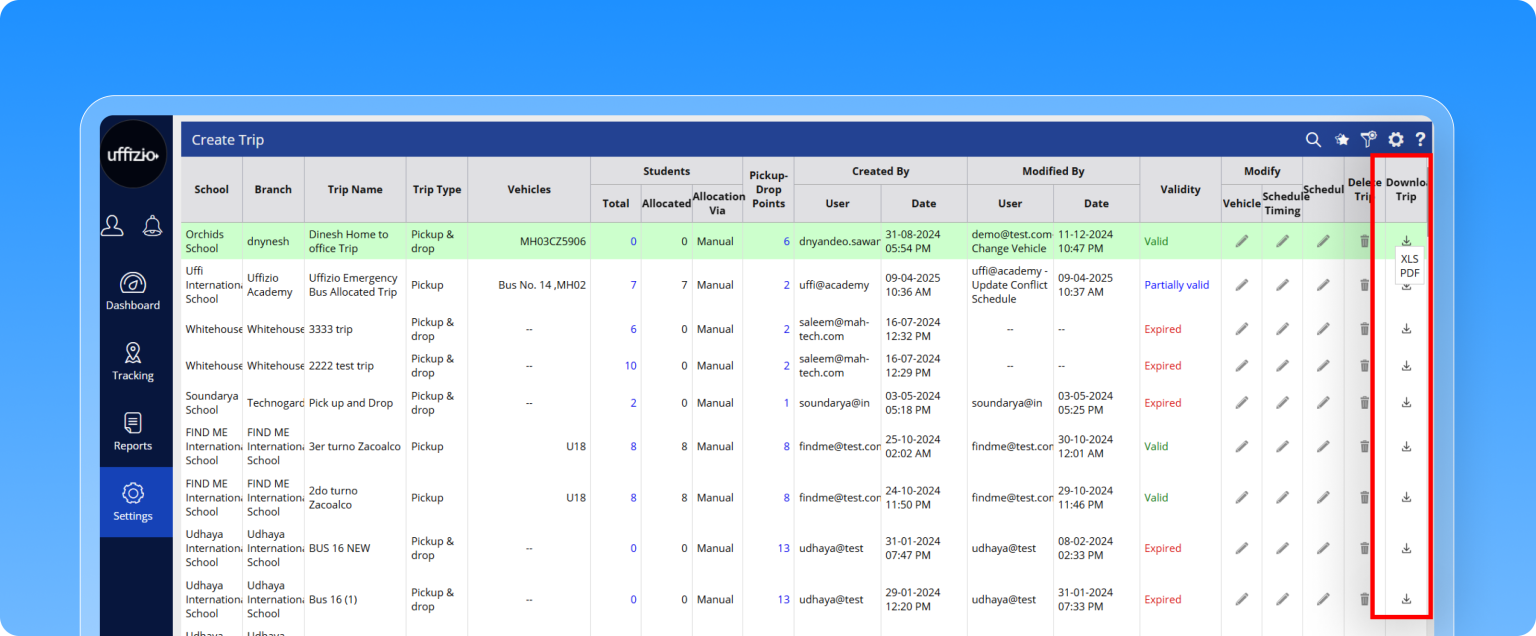Click total students count 10 for 2222 test trip

630,366
